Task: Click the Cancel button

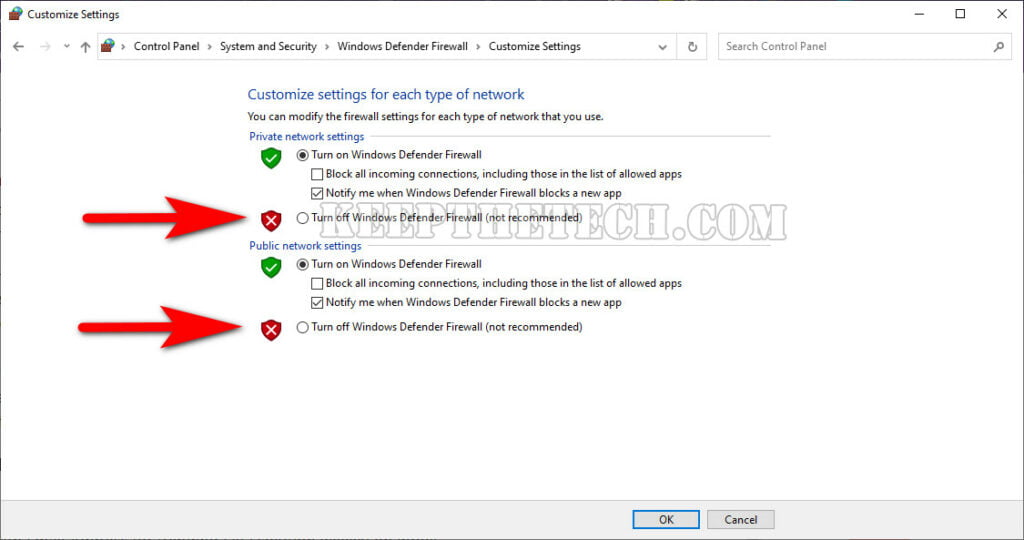Action: [x=741, y=520]
